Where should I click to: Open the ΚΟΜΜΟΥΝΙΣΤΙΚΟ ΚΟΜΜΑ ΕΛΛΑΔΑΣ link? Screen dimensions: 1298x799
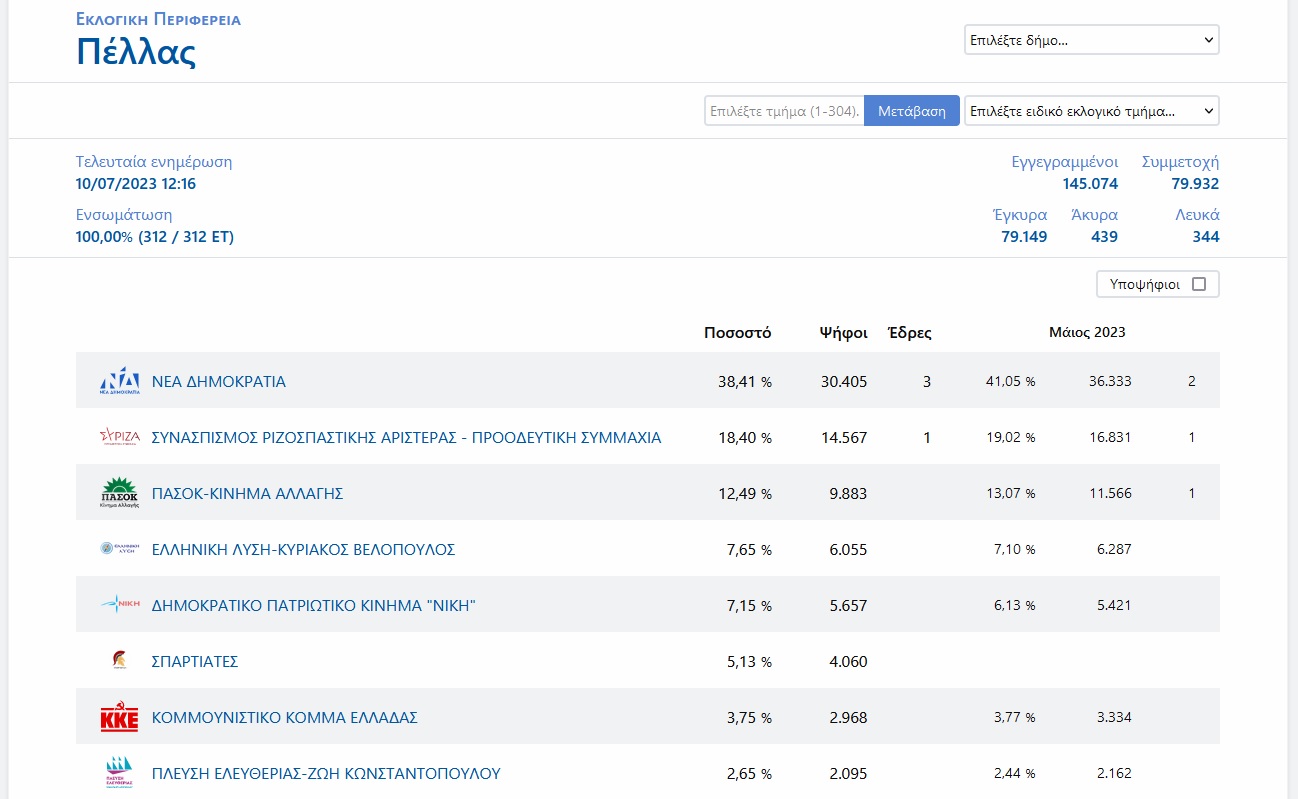pyautogui.click(x=285, y=718)
